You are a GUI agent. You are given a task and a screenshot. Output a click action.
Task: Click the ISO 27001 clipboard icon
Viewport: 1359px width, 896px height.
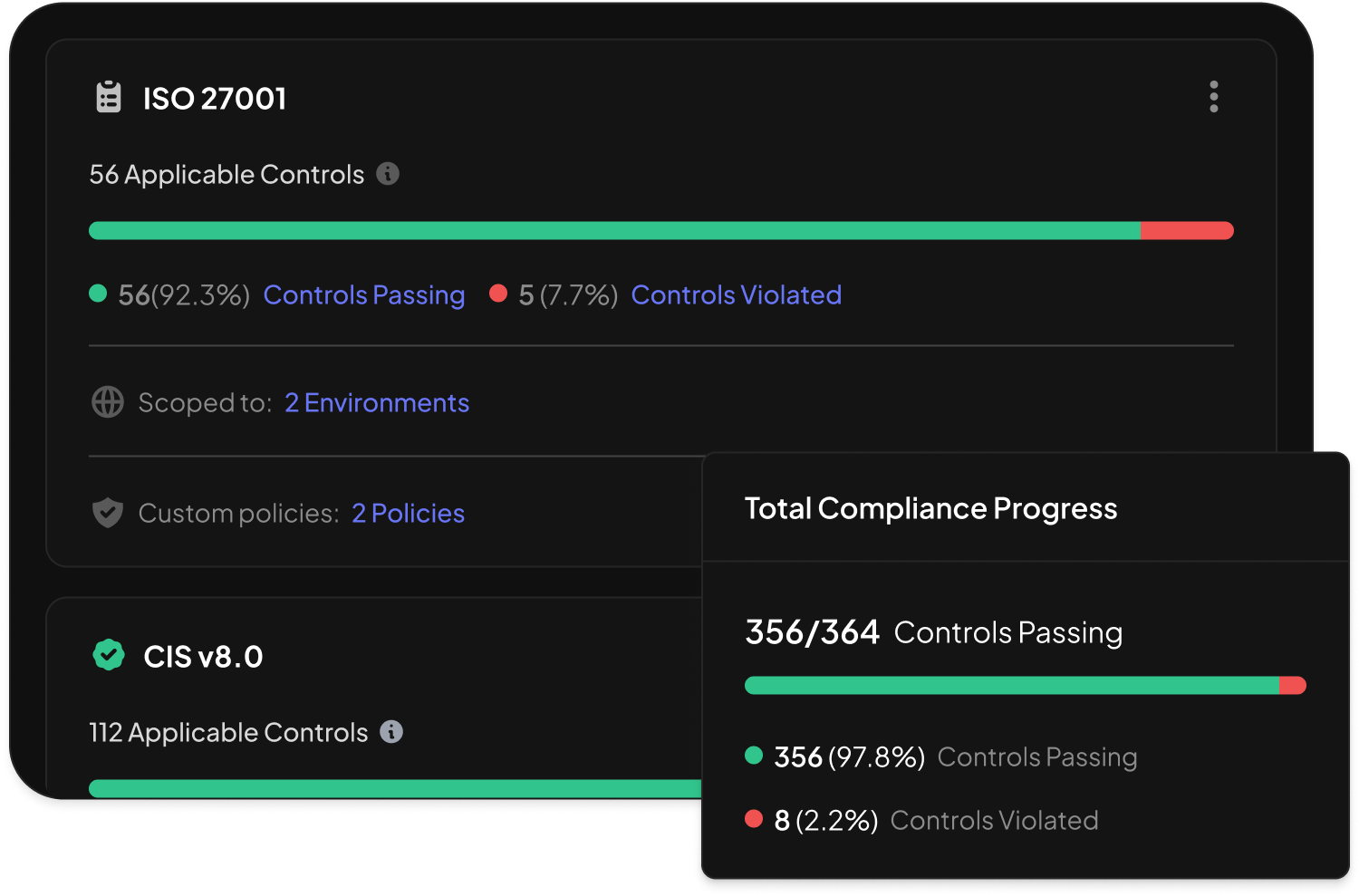click(109, 97)
